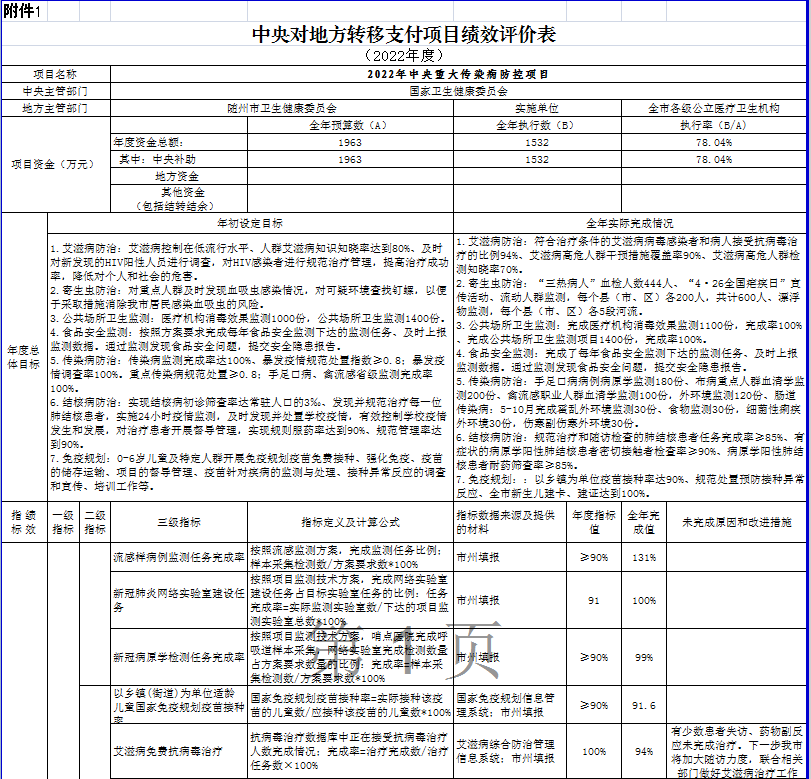Viewport: 811px width, 779px height.
Task: Click the 131% completion value
Action: [644, 557]
